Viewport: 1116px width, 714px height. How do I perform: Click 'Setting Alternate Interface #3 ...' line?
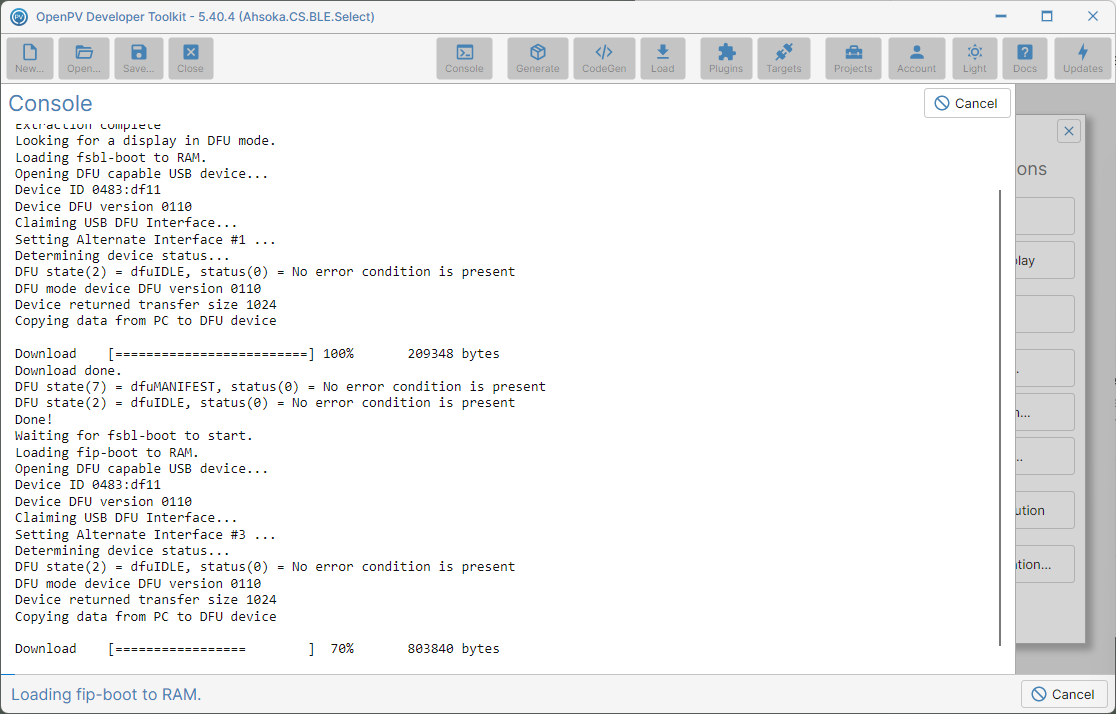pyautogui.click(x=145, y=535)
